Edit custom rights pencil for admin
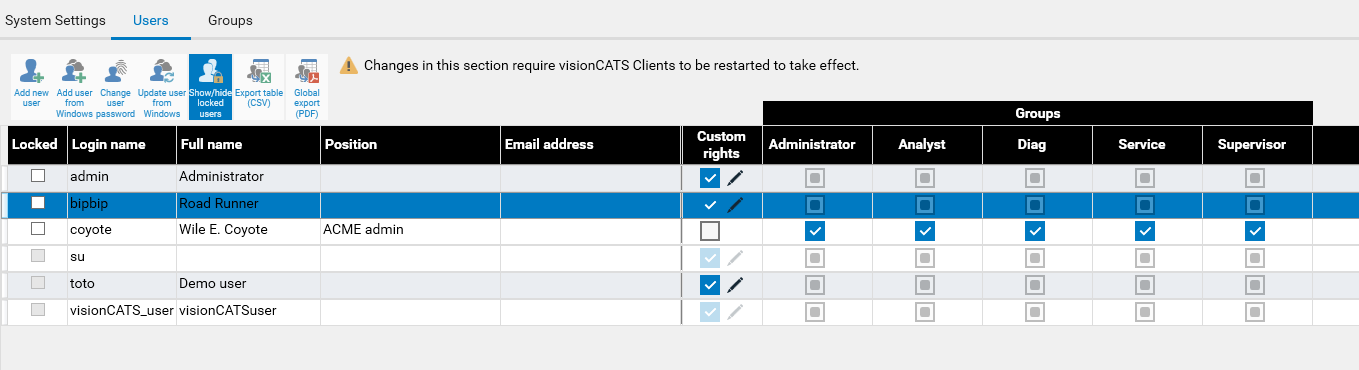 [736, 177]
